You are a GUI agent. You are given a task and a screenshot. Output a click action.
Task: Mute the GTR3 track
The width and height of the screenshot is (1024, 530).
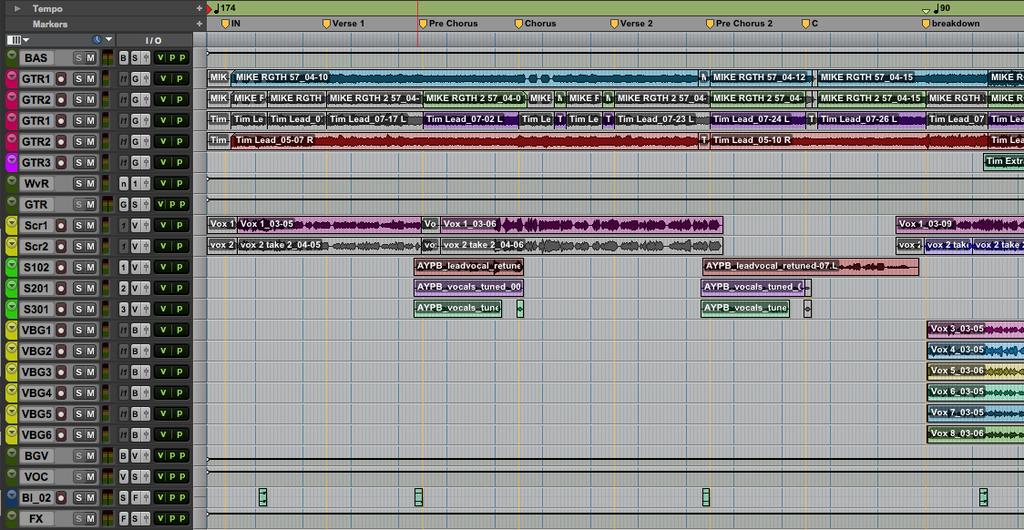[x=91, y=163]
